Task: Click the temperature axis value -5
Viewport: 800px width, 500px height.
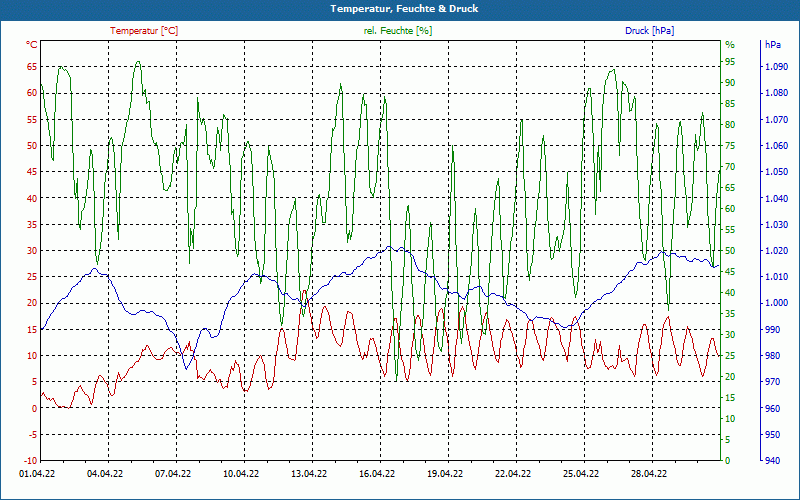Action: [32, 435]
